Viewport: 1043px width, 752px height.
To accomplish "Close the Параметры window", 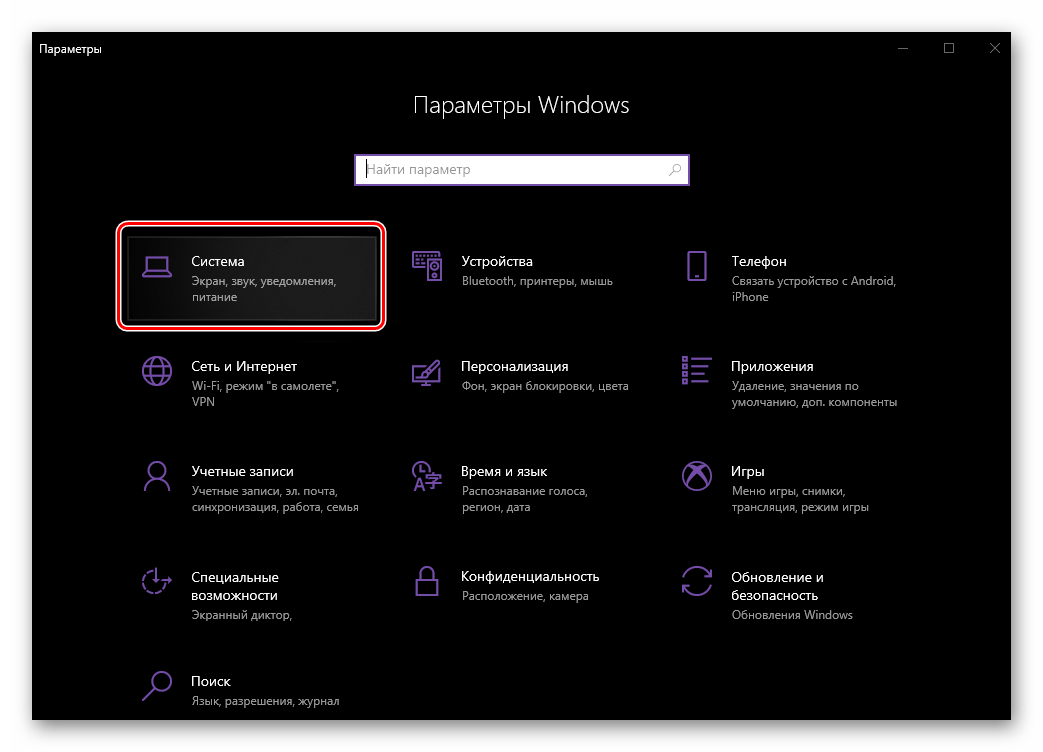I will point(994,49).
